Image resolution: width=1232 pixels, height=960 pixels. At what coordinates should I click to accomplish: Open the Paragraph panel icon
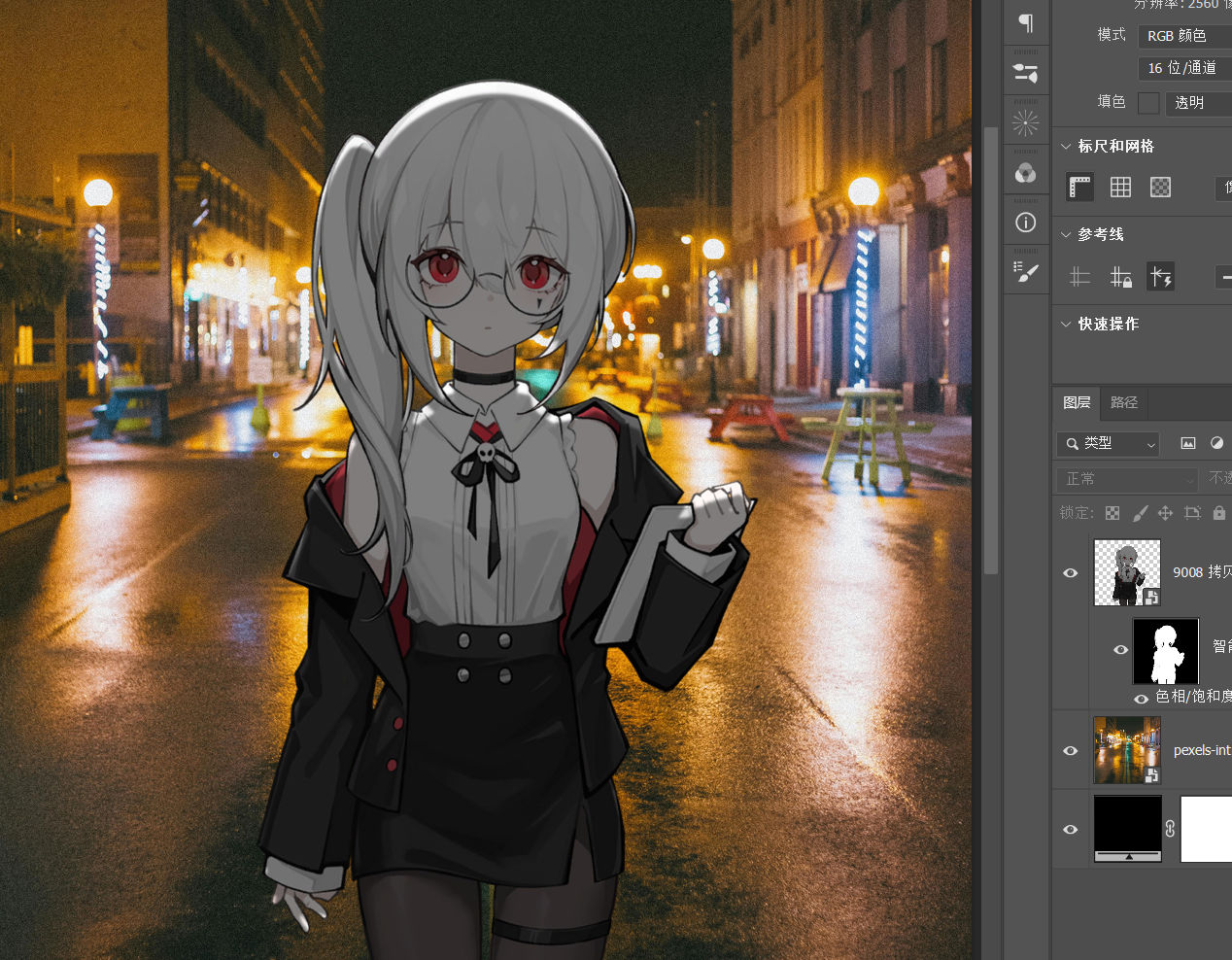[x=1025, y=22]
